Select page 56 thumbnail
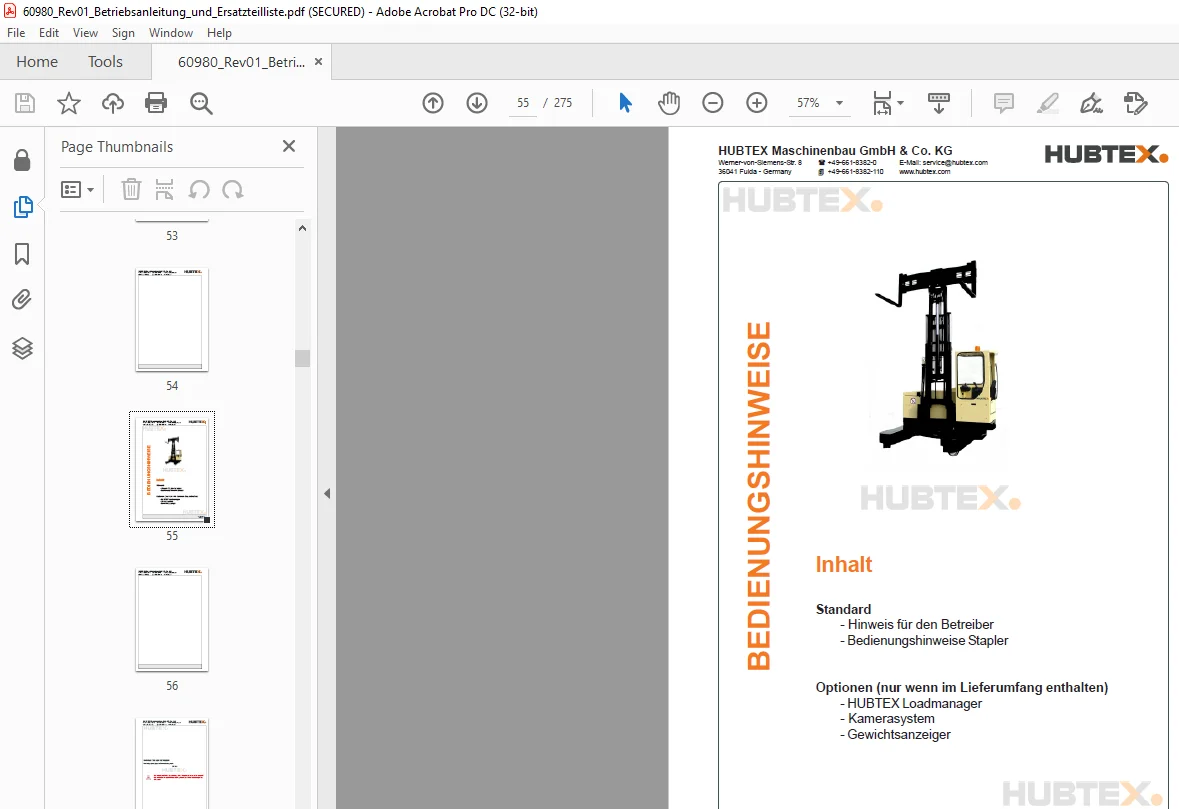The width and height of the screenshot is (1179, 809). point(171,619)
